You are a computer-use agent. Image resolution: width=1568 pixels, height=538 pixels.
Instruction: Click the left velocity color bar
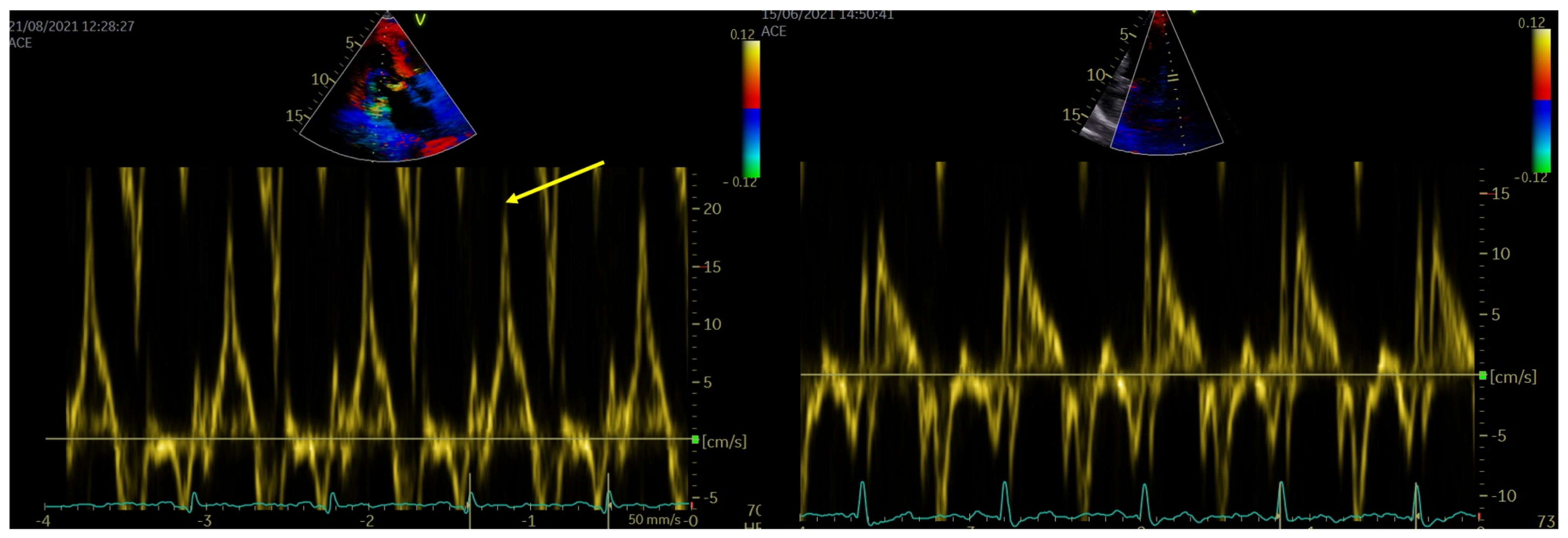pos(751,109)
